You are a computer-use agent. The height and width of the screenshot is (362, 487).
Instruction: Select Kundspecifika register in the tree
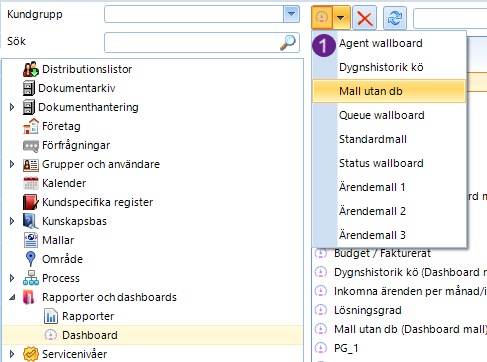click(x=98, y=202)
